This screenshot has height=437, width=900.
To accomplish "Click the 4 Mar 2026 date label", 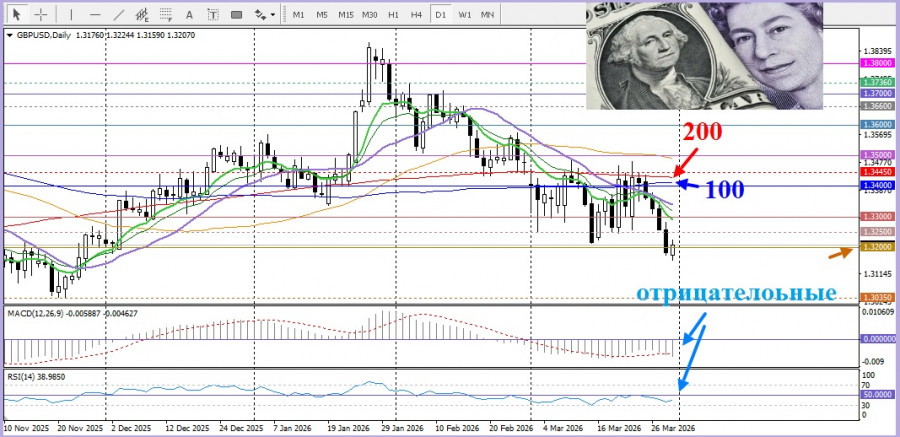I will [x=562, y=429].
